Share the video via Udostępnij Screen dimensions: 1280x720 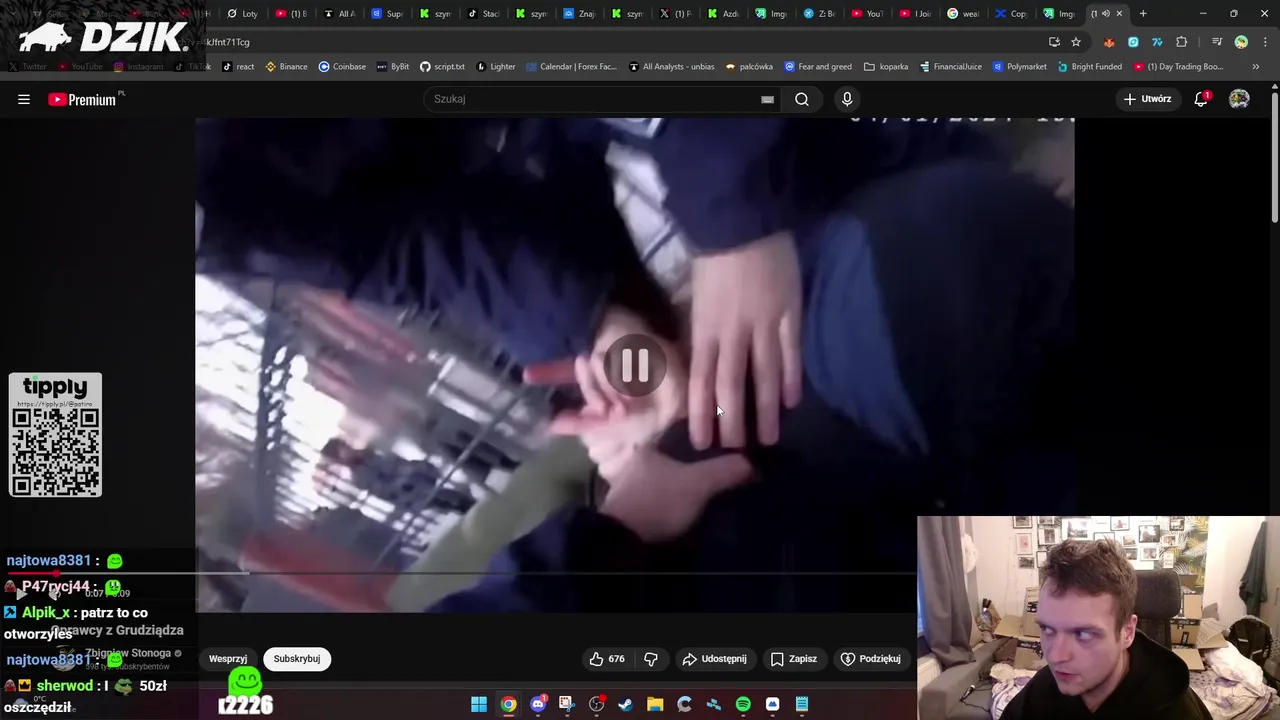pyautogui.click(x=714, y=659)
